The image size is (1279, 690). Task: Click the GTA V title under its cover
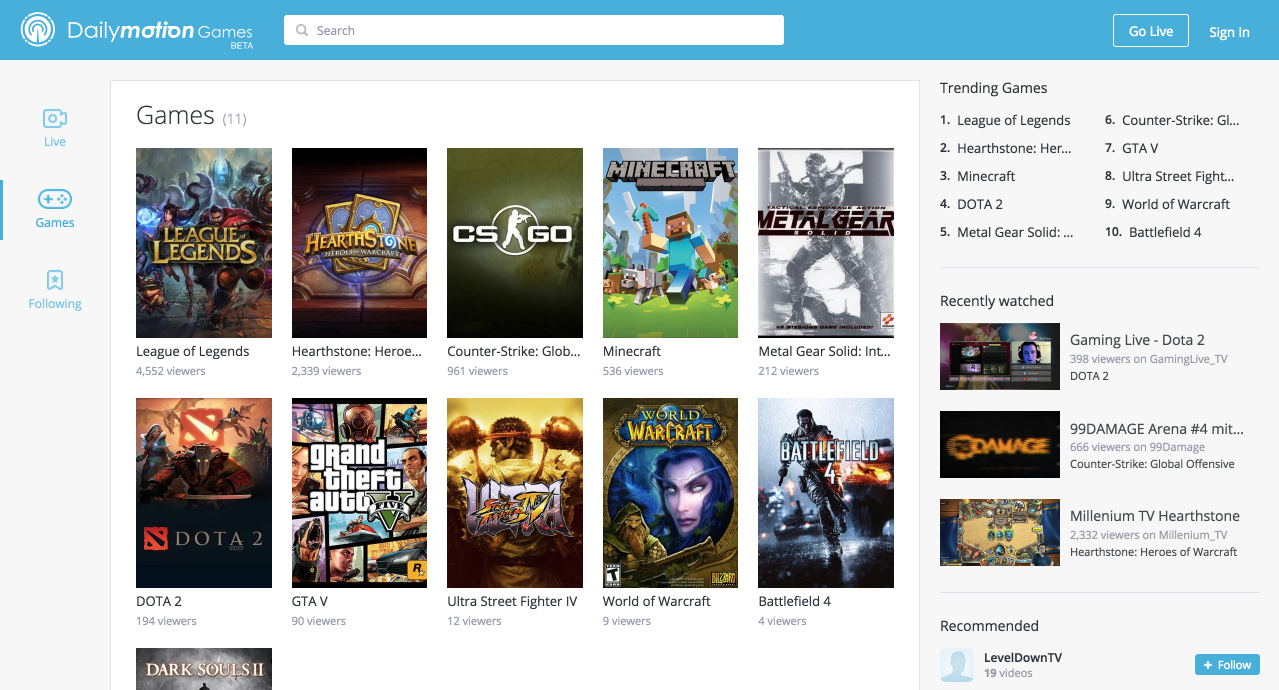[310, 601]
